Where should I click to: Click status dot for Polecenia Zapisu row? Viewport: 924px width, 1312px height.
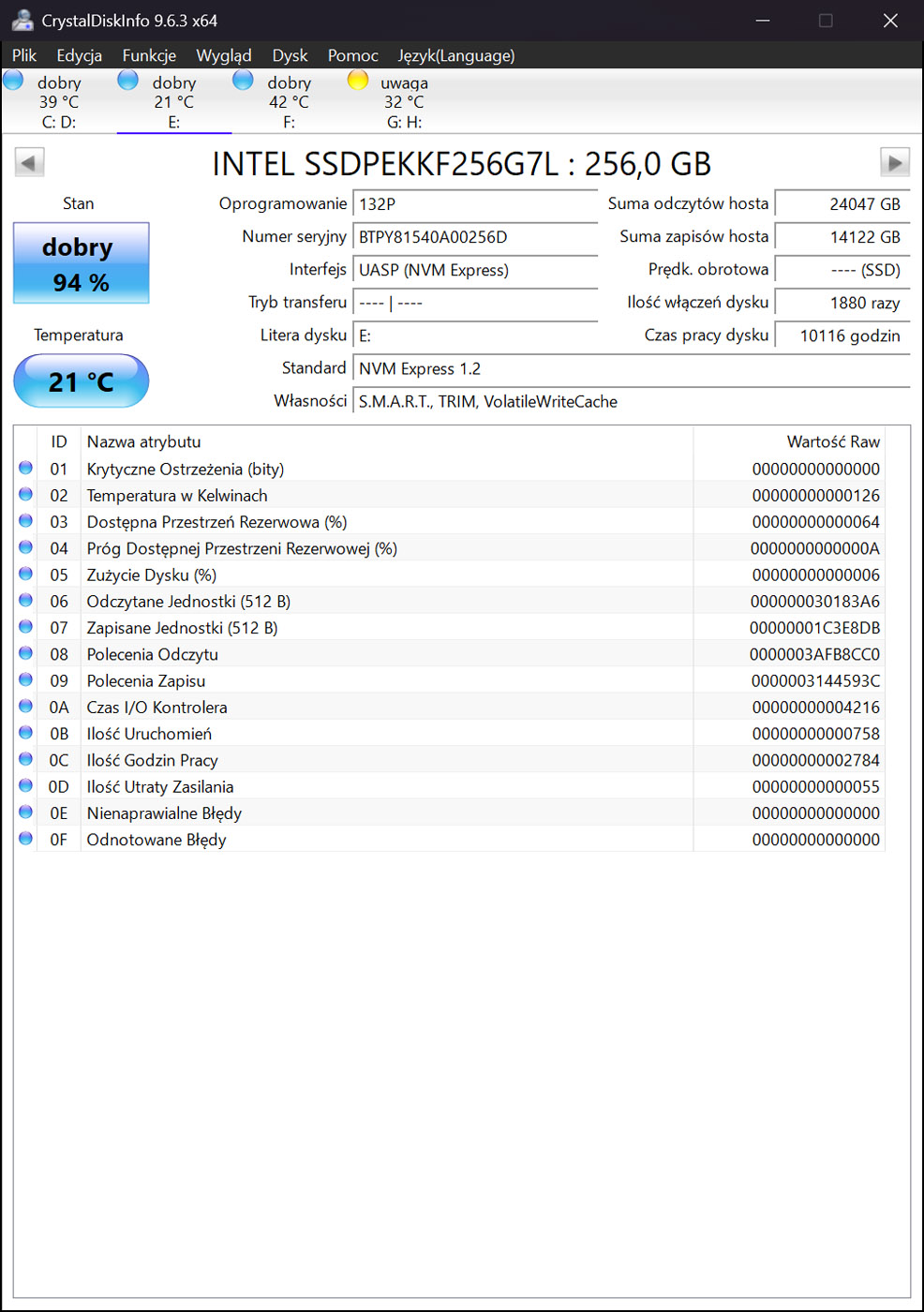[x=25, y=679]
